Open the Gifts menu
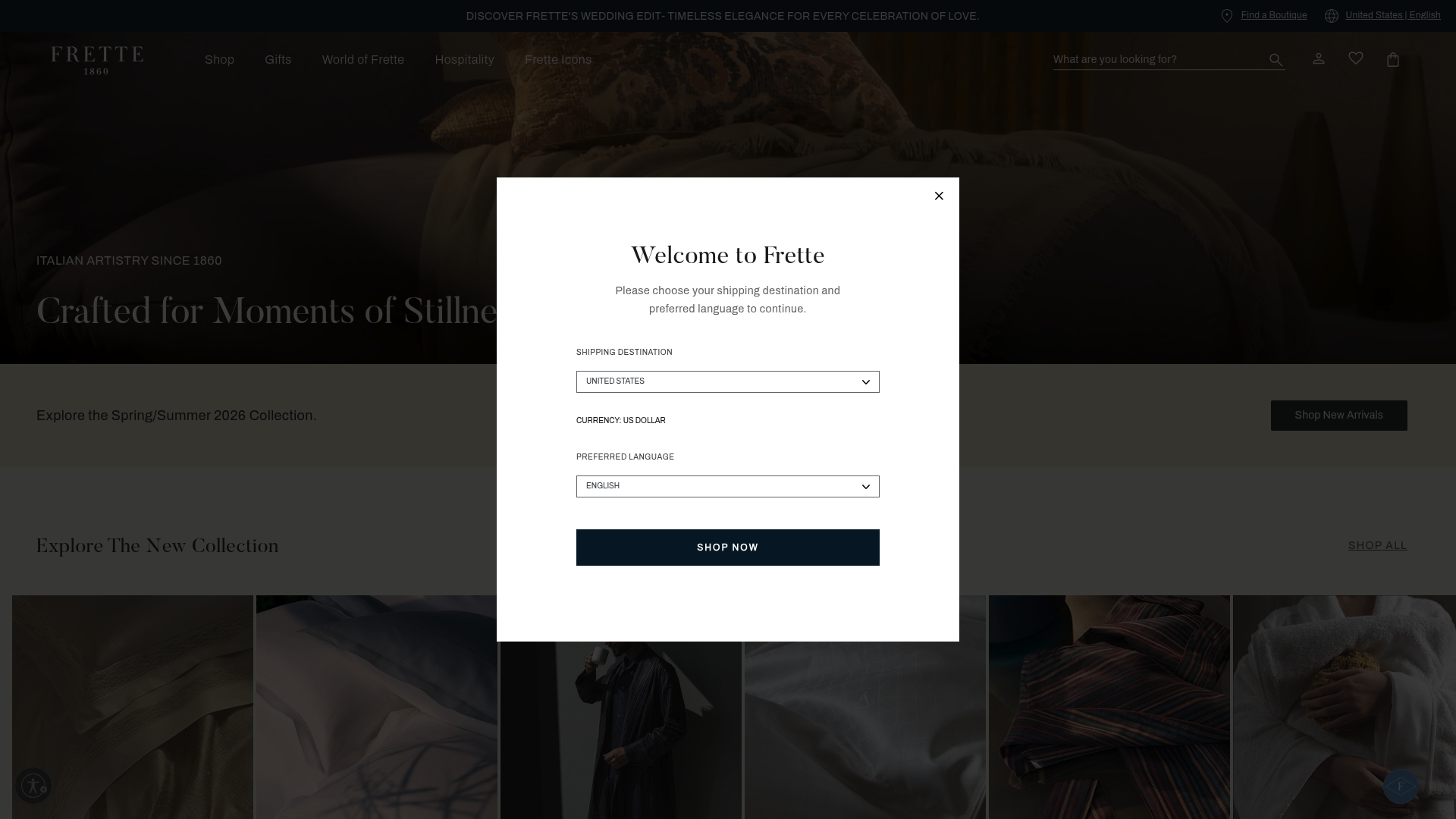The width and height of the screenshot is (1456, 819). pos(278,60)
